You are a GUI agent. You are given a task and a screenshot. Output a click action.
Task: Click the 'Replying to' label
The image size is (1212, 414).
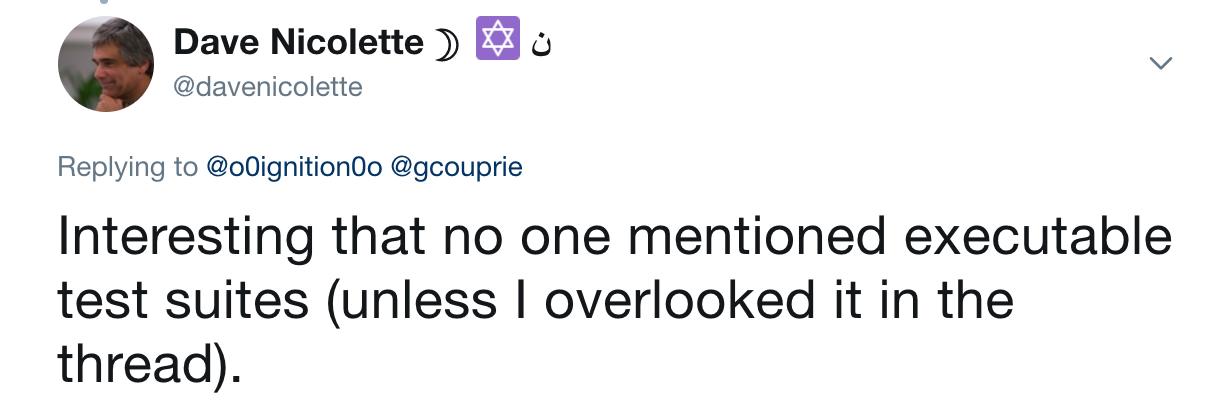click(x=128, y=167)
